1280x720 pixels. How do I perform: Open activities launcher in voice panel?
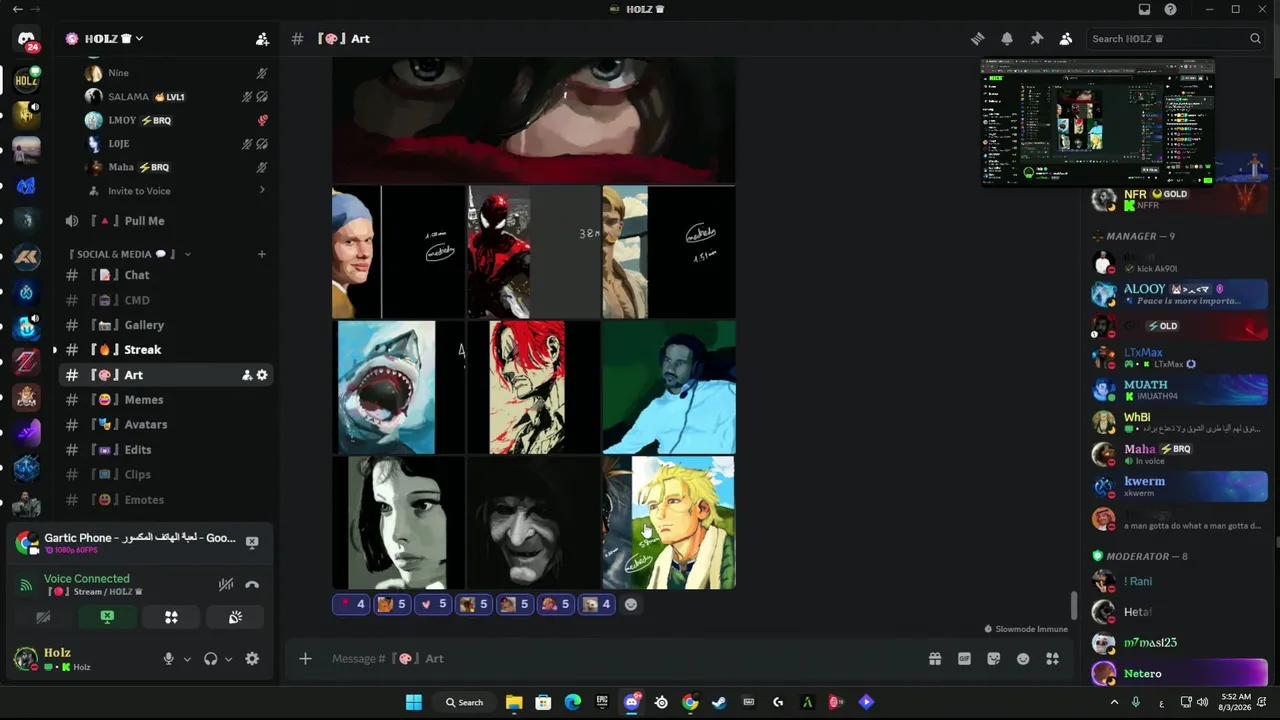171,618
